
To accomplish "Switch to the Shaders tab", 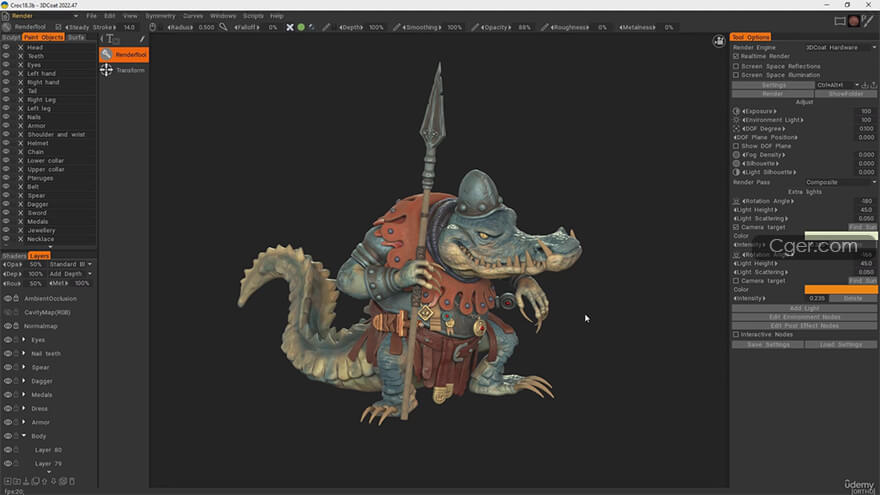I will pos(14,256).
